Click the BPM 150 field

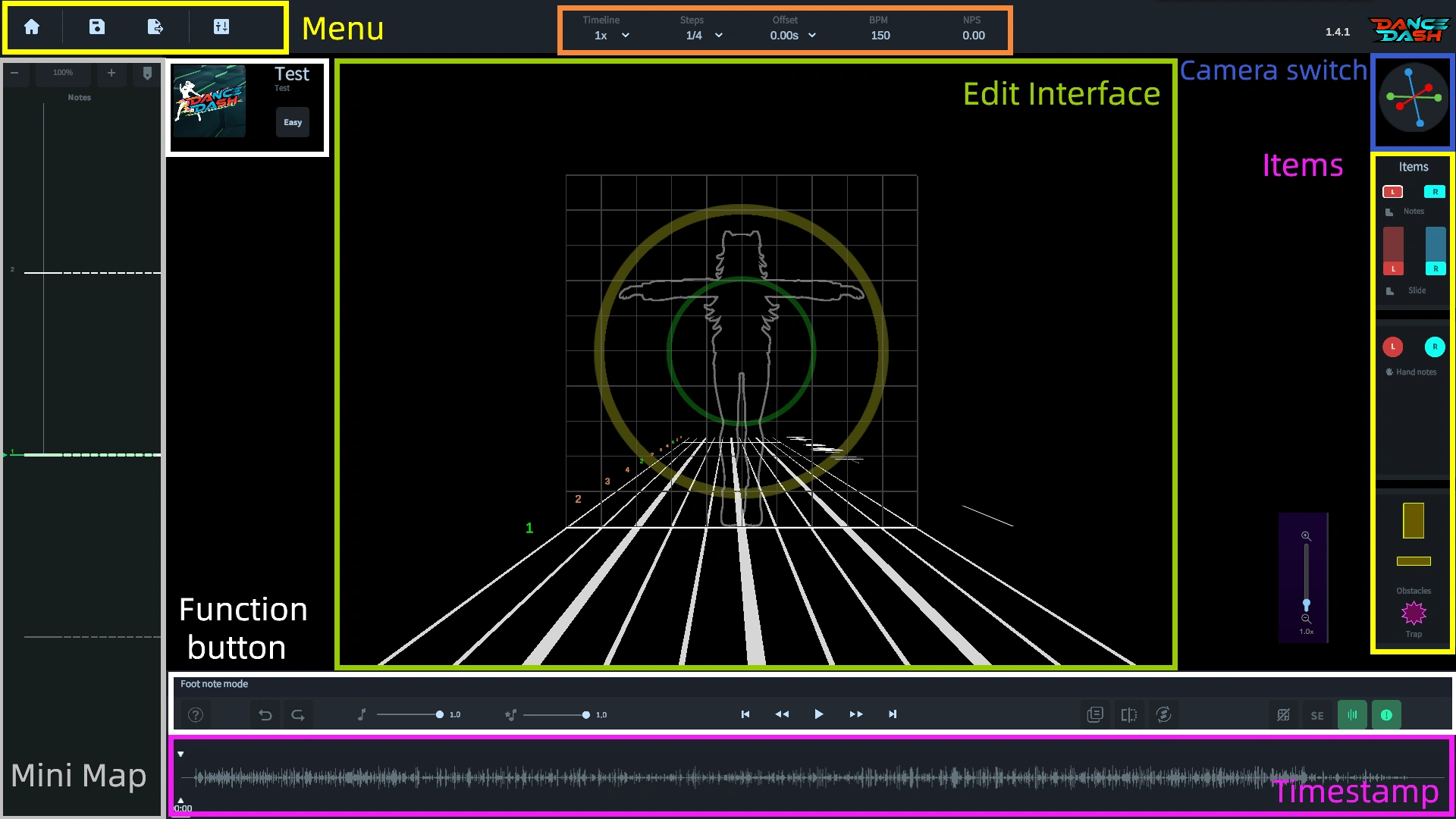pos(880,36)
